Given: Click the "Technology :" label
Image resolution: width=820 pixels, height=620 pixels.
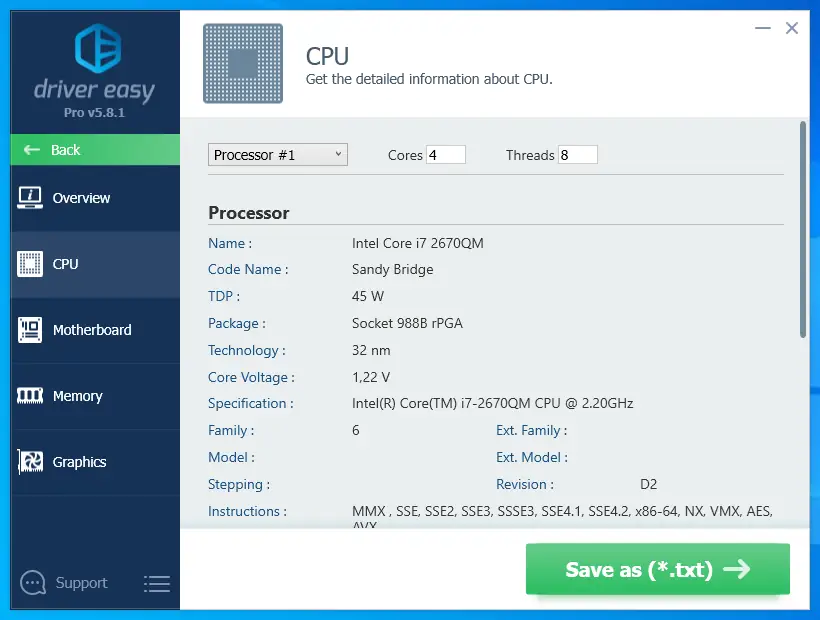Looking at the screenshot, I should [x=247, y=350].
